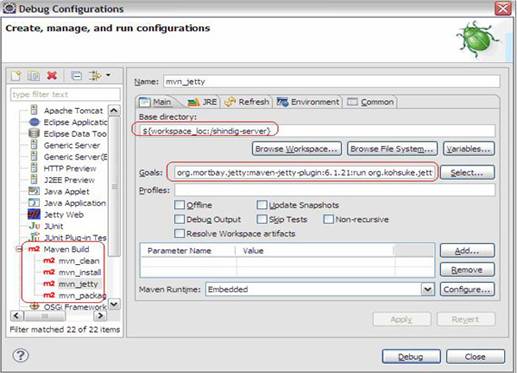517x373 pixels.
Task: Click the Parameter Name column header
Action: pos(188,251)
